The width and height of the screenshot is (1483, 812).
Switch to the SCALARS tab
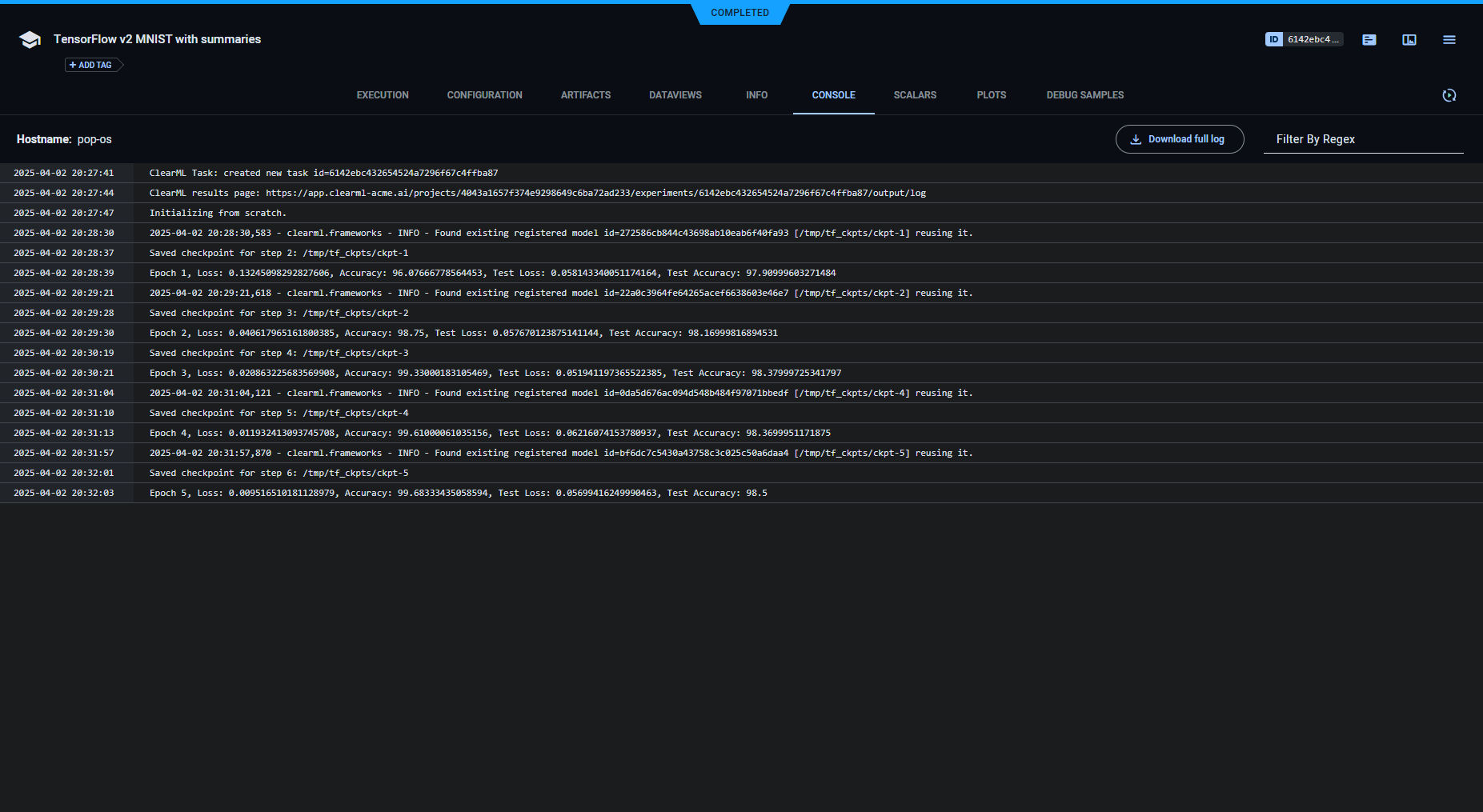point(915,95)
